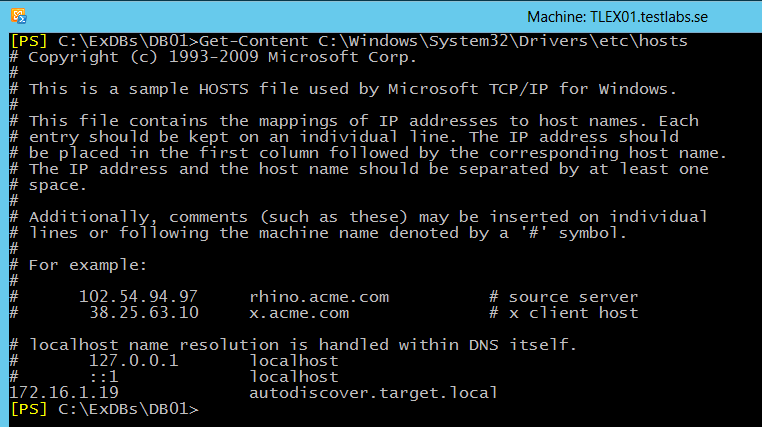Image resolution: width=762 pixels, height=427 pixels.
Task: Click the Exchange Management Shell window icon
Action: pyautogui.click(x=18, y=16)
